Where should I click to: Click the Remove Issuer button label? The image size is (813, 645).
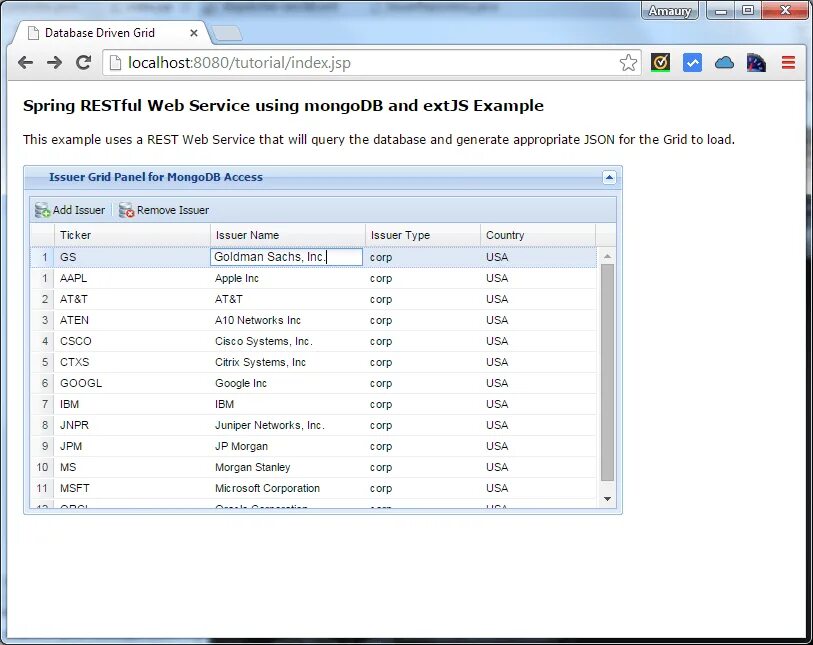pos(173,210)
